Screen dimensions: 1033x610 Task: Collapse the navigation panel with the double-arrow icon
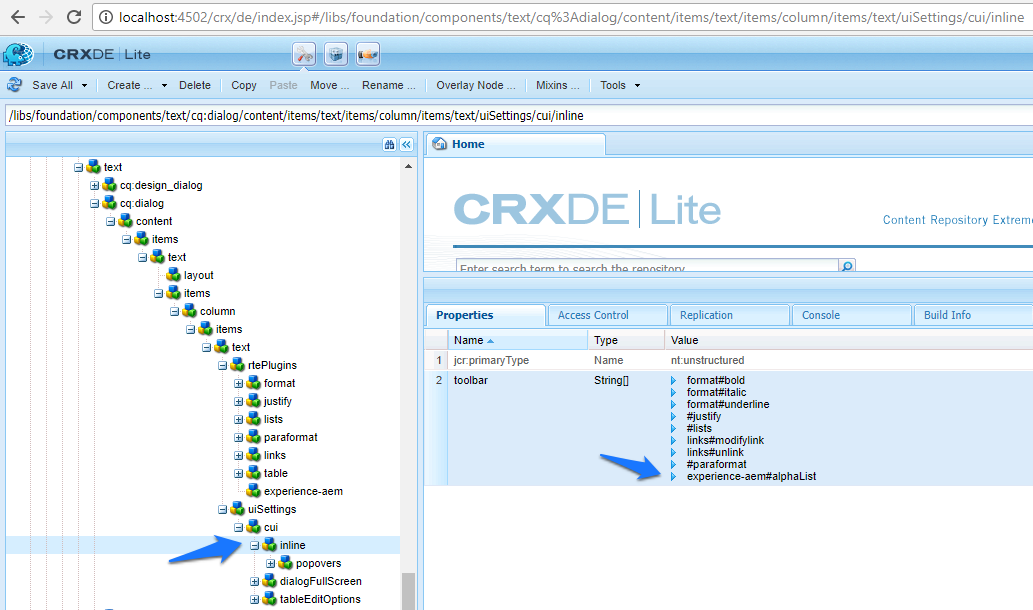pos(406,144)
